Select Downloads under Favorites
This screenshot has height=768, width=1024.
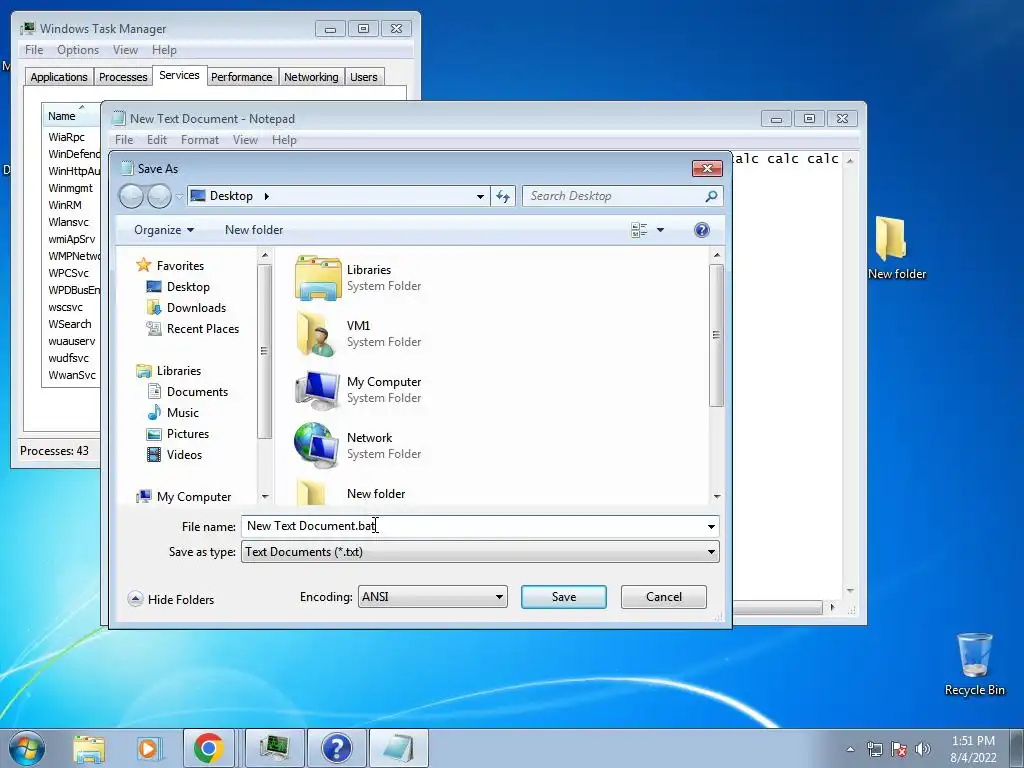point(196,308)
